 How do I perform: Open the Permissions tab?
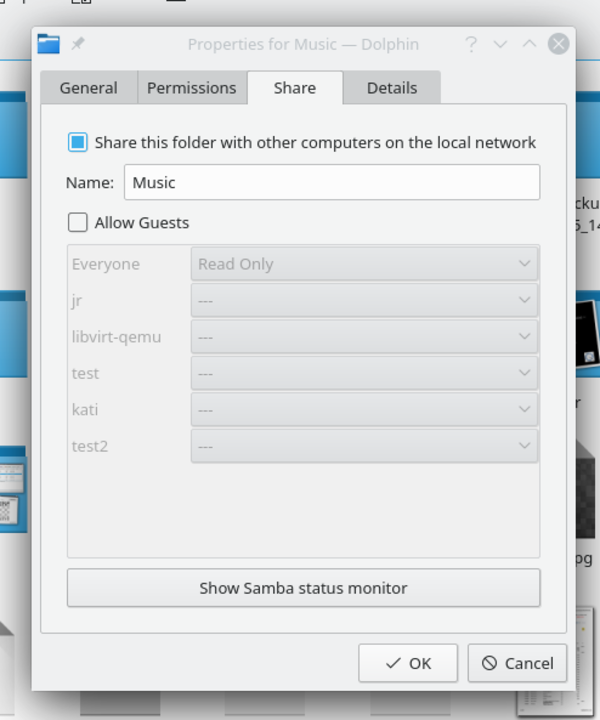point(191,88)
